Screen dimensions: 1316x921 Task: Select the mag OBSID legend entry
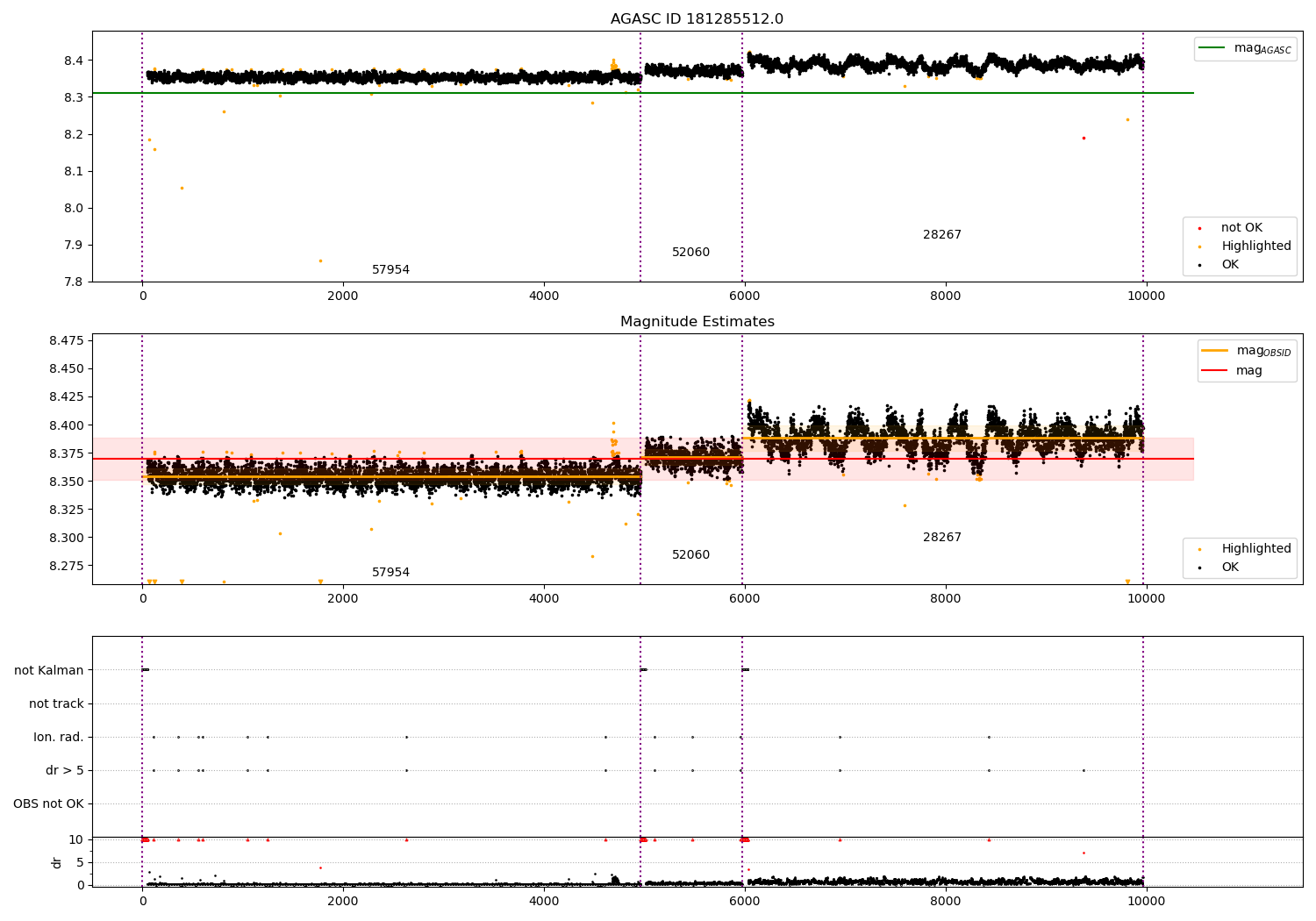tap(1247, 351)
